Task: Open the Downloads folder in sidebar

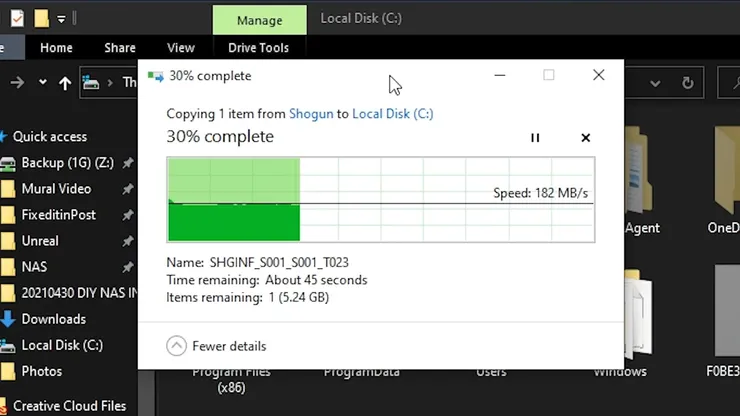Action: (x=53, y=319)
